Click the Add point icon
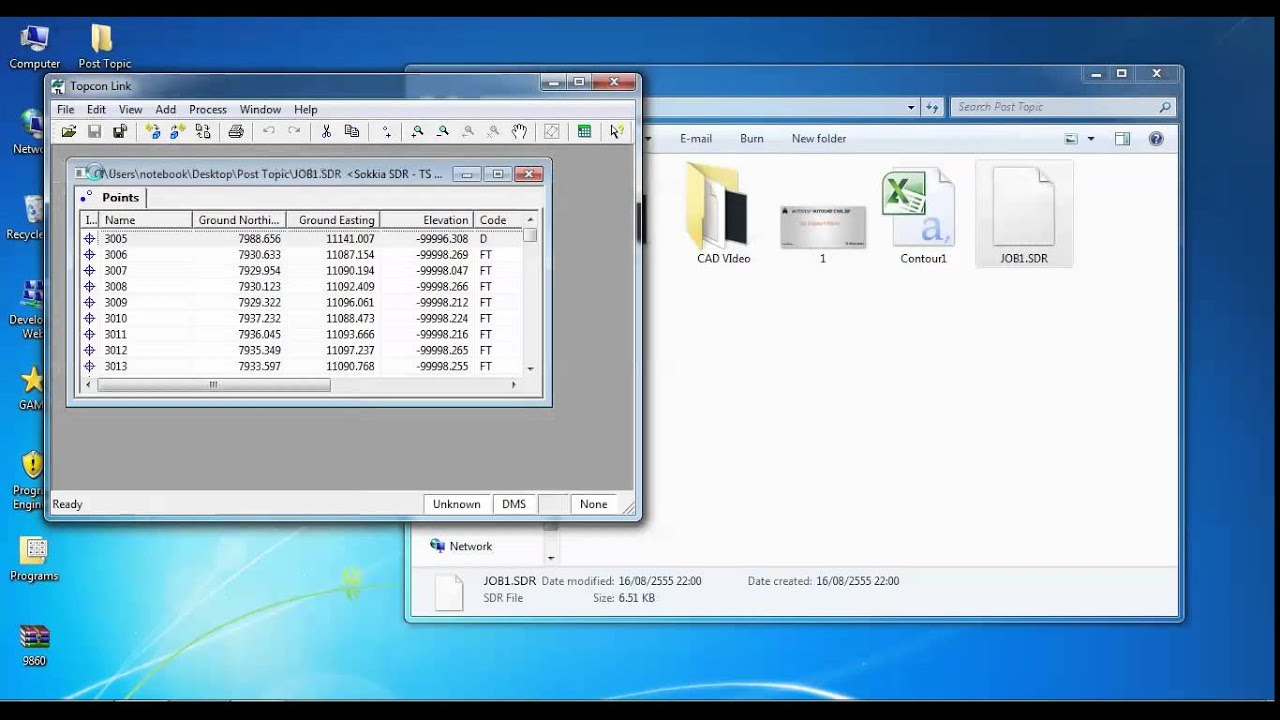The width and height of the screenshot is (1280, 720). click(386, 131)
